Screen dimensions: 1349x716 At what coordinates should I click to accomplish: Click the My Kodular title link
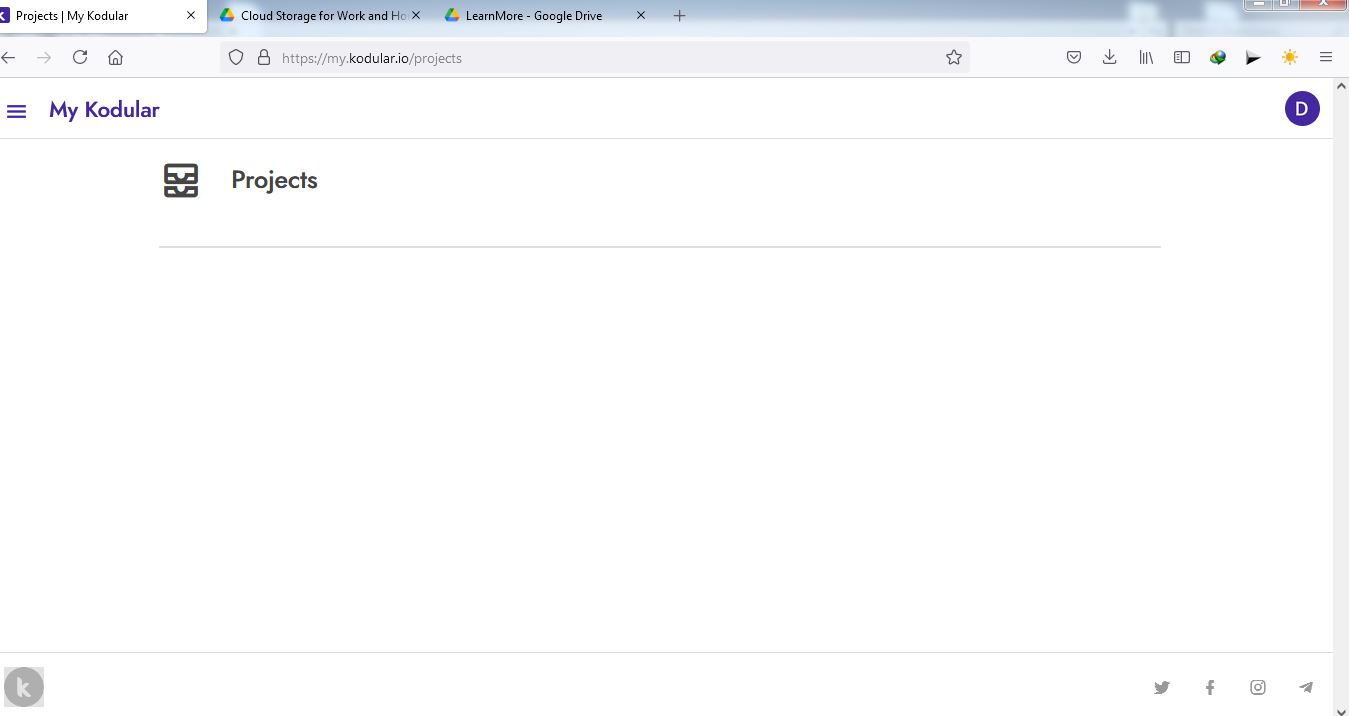click(x=104, y=110)
